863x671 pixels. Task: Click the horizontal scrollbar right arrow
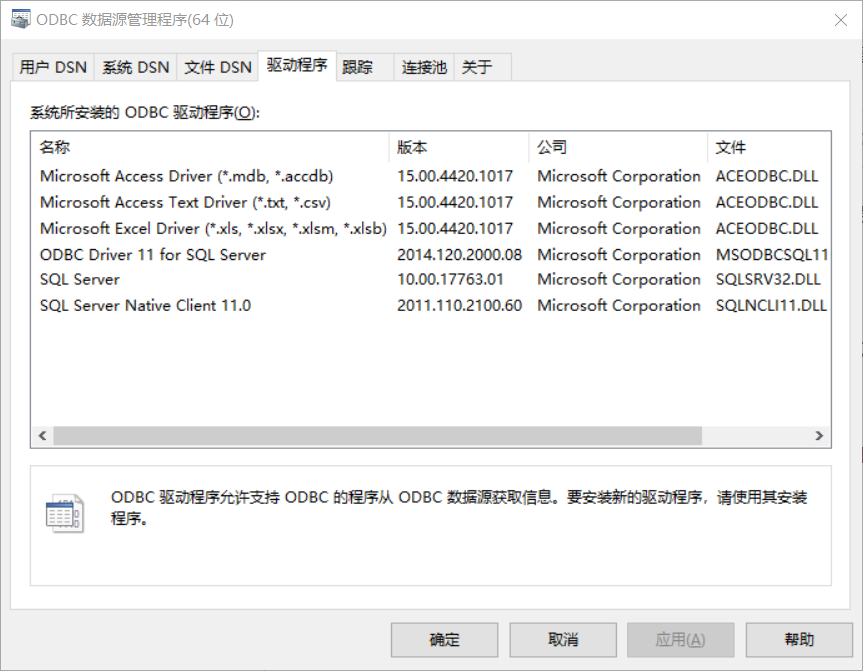(819, 435)
